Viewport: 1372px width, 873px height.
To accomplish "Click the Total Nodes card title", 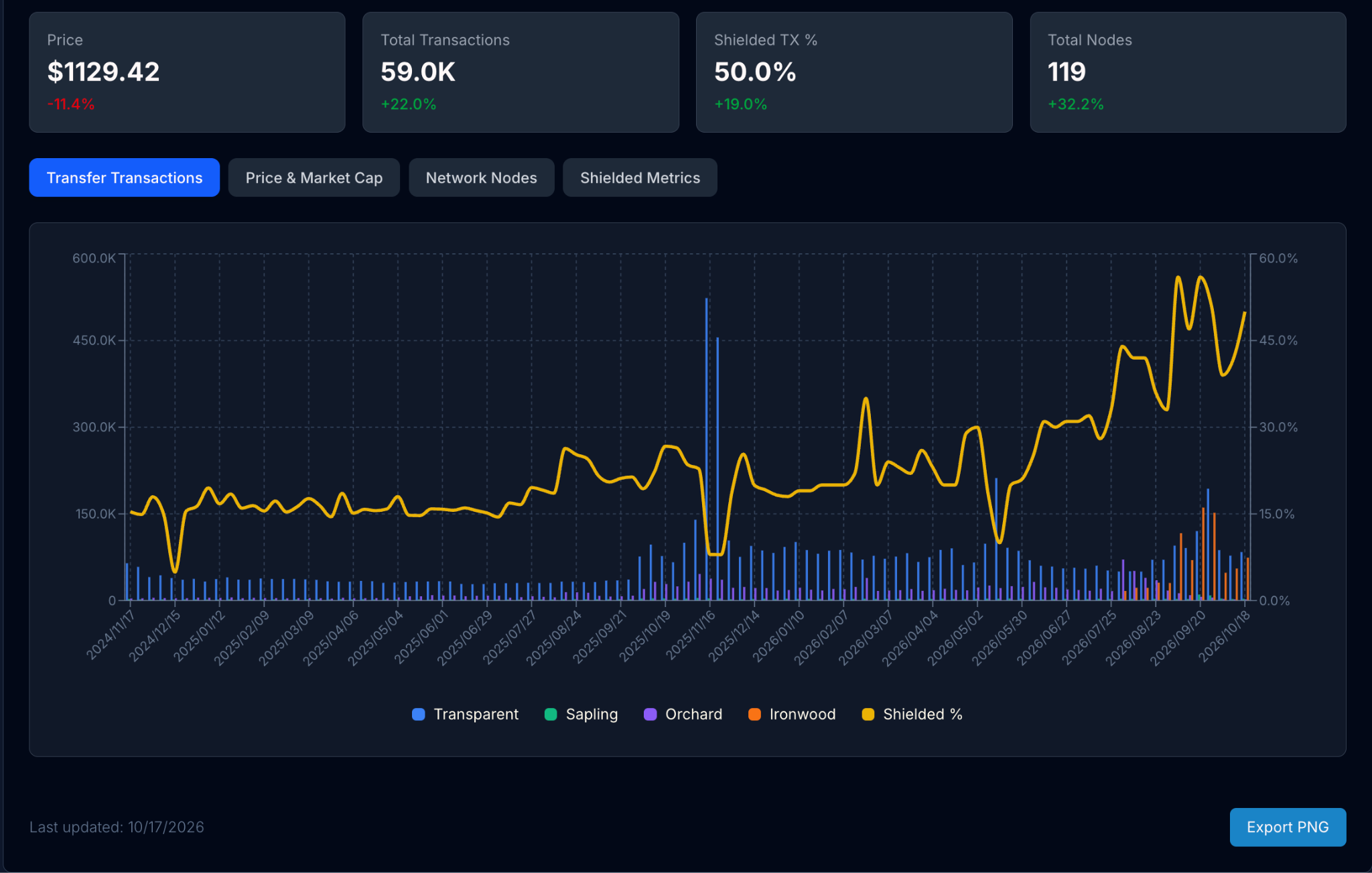I will pos(1089,40).
